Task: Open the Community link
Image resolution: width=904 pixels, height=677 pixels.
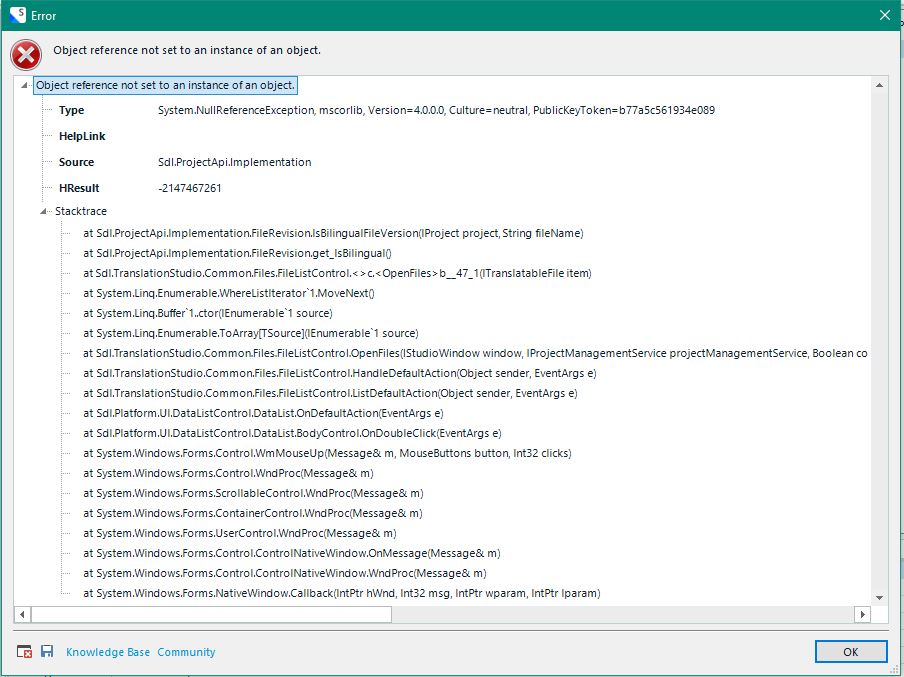Action: tap(186, 652)
